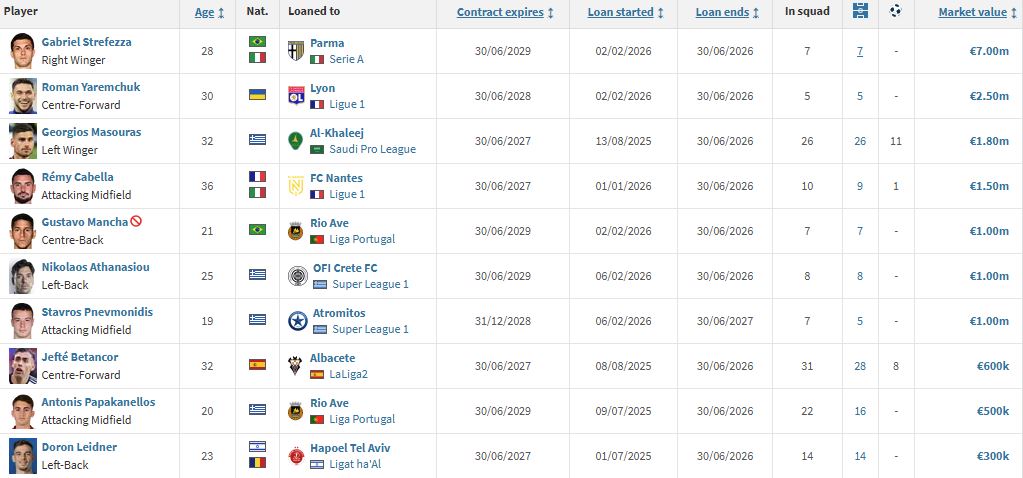Click the Atromitos star crest icon
Image resolution: width=1023 pixels, height=478 pixels.
296,320
